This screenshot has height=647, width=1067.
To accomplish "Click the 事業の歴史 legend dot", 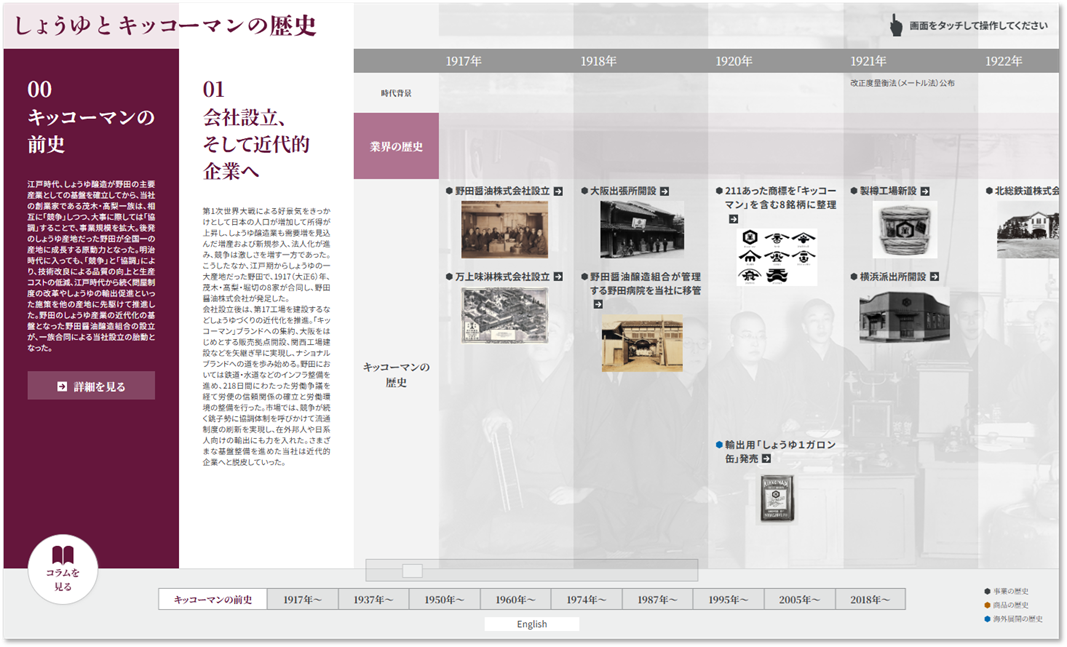I will coord(987,591).
